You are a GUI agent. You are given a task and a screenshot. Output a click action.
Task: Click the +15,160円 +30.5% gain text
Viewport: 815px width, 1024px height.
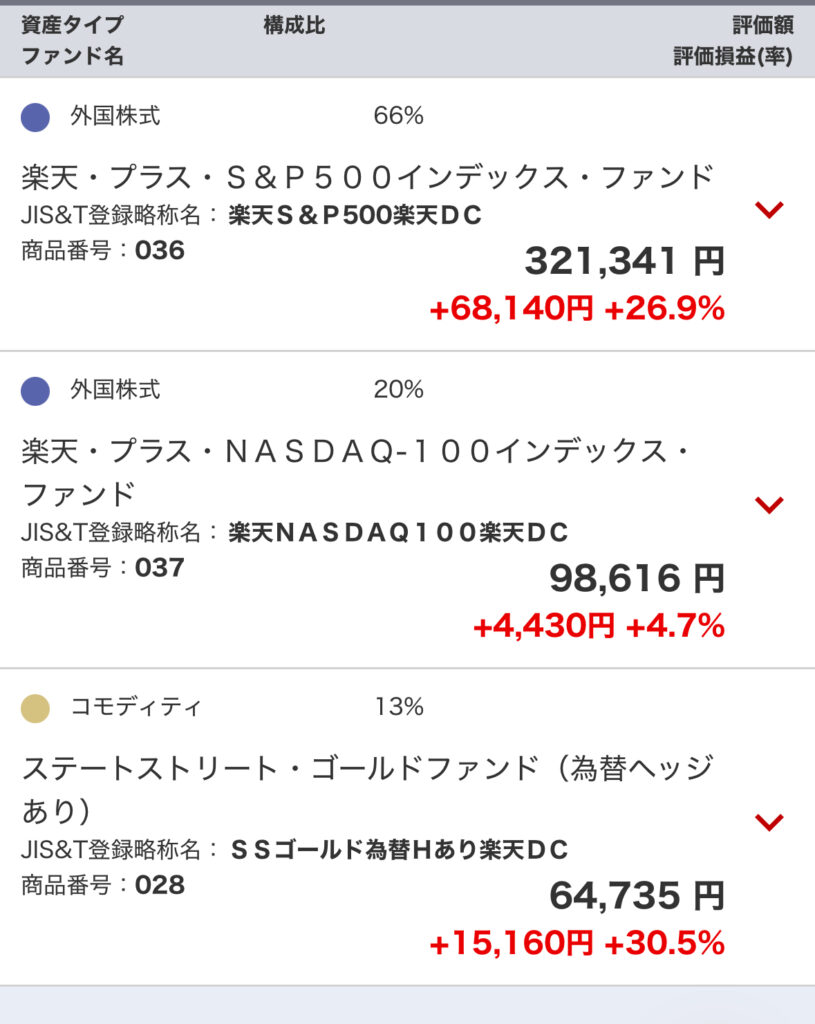coord(576,943)
